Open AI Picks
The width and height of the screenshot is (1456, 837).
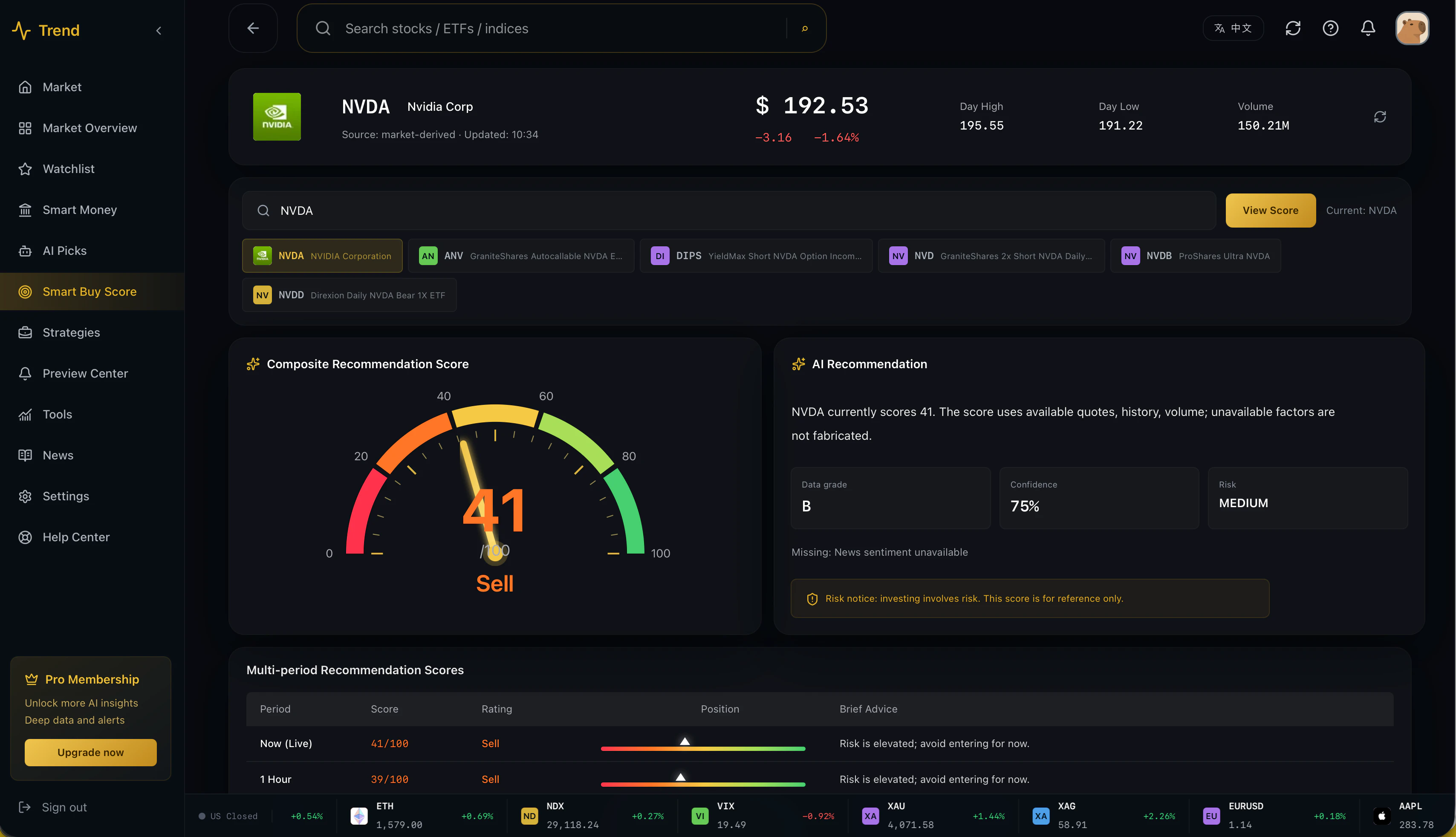pos(92,251)
